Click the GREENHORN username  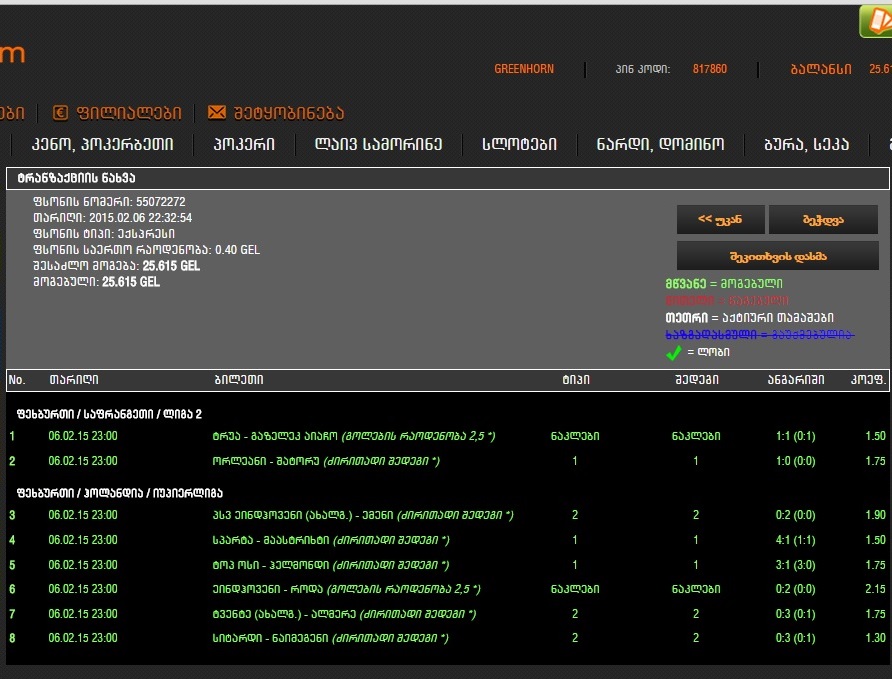(524, 69)
